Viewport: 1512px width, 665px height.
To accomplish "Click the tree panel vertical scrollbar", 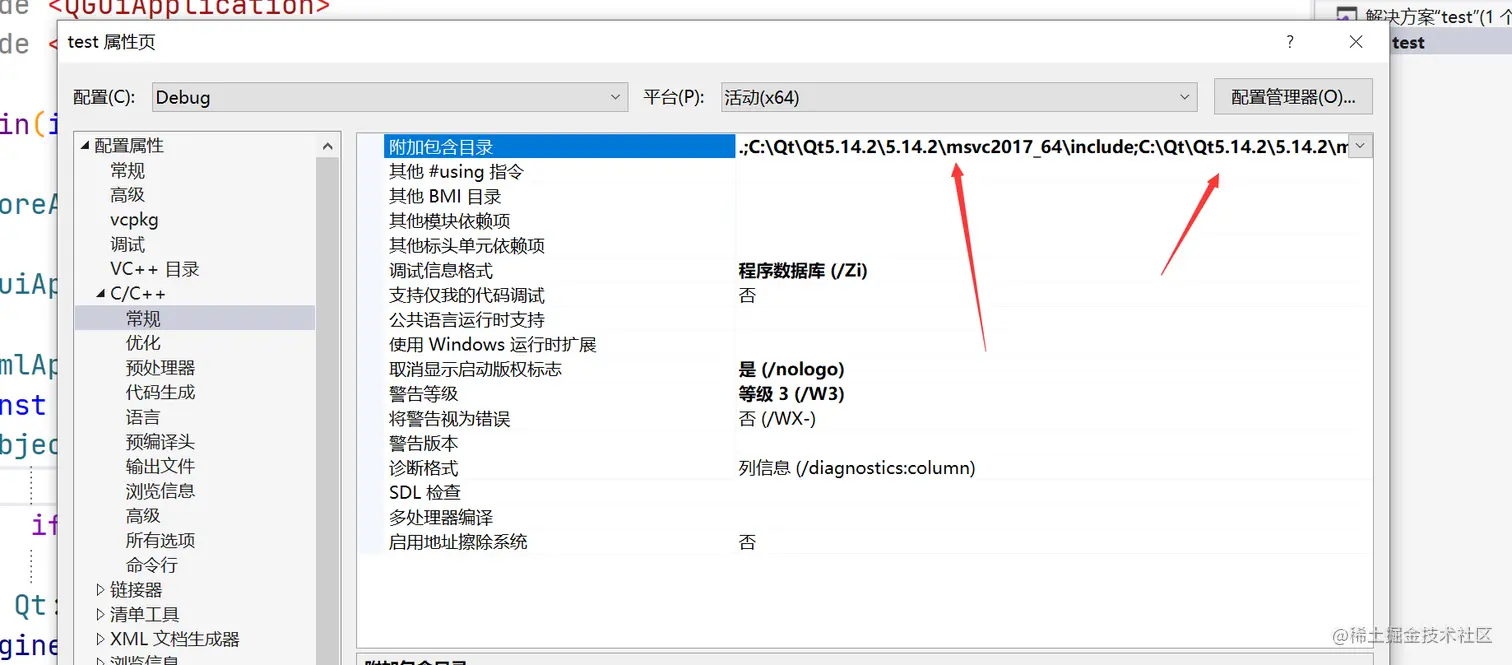I will (328, 410).
